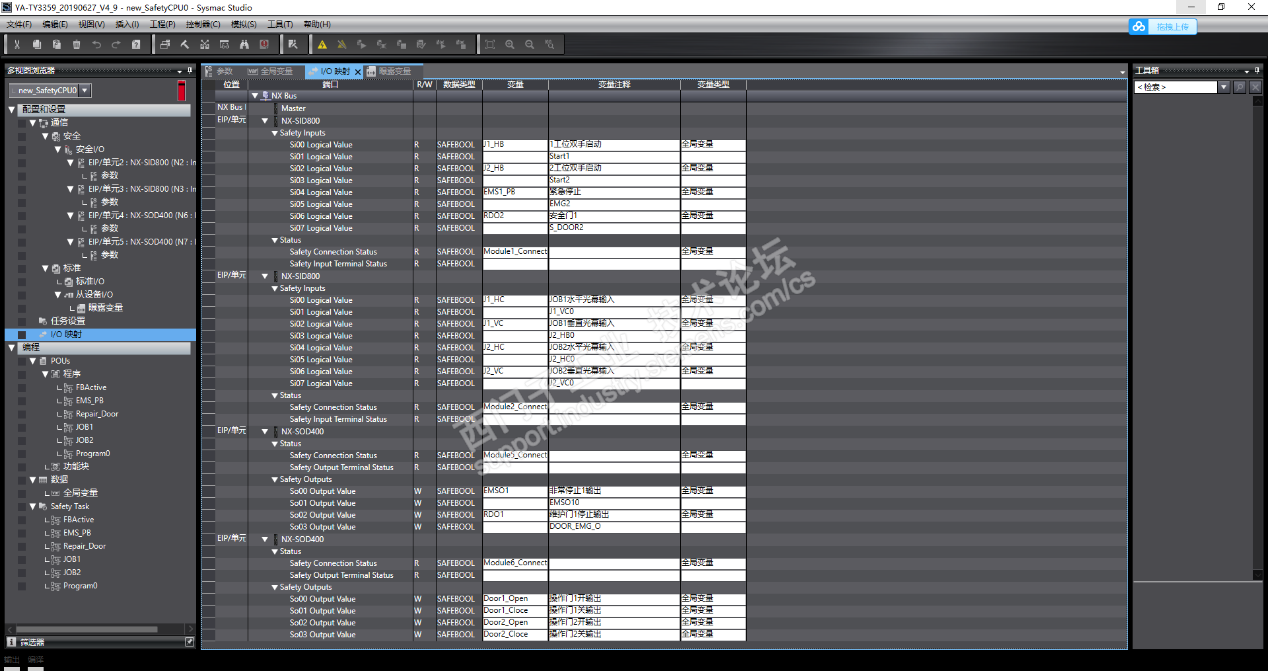Collapse the Safety Task tree node
Viewport: 1268px width, 671px height.
(x=32, y=506)
